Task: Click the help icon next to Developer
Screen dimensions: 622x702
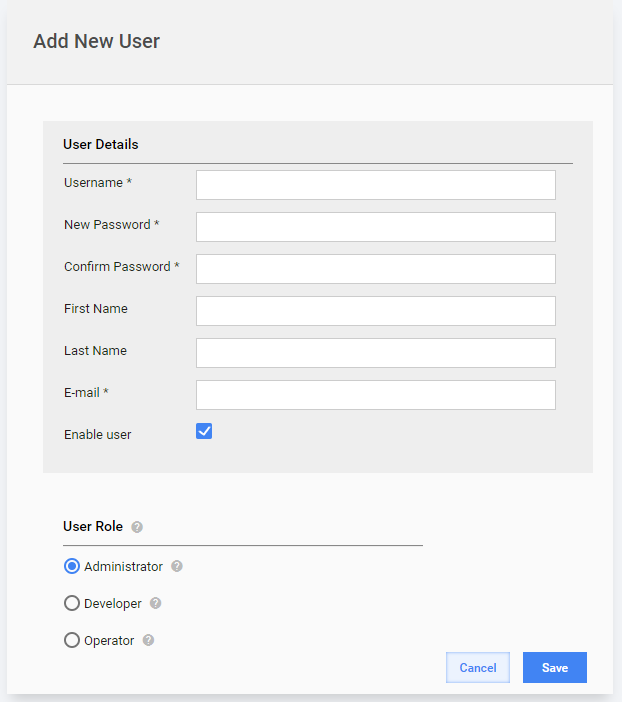Action: click(x=155, y=603)
